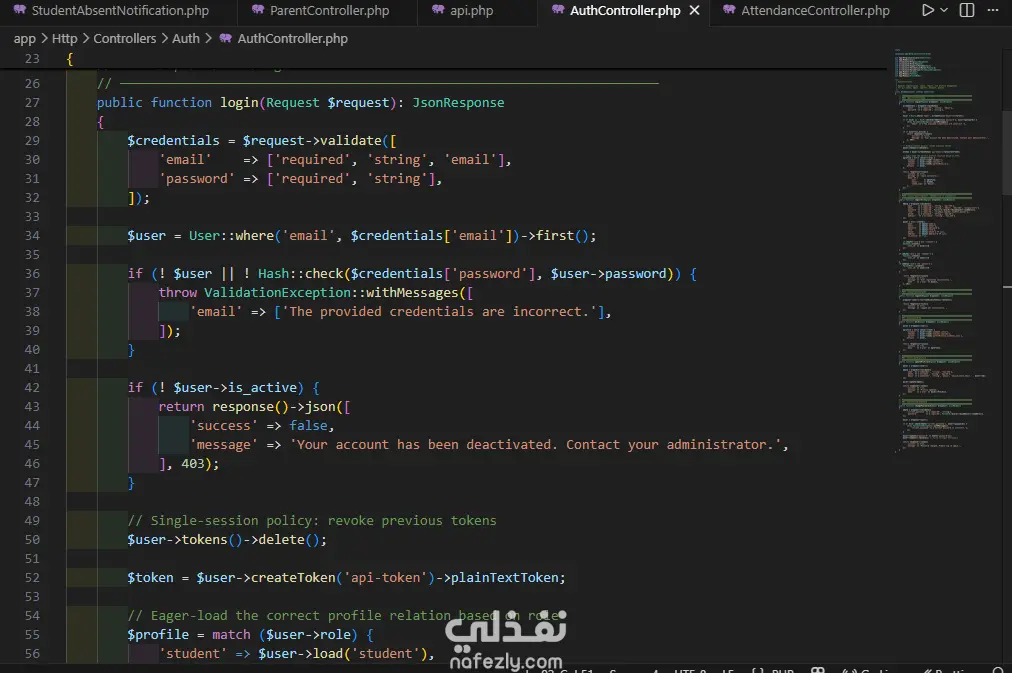The height and width of the screenshot is (673, 1012).
Task: Click 'match' keyword on line 55
Action: 231,635
